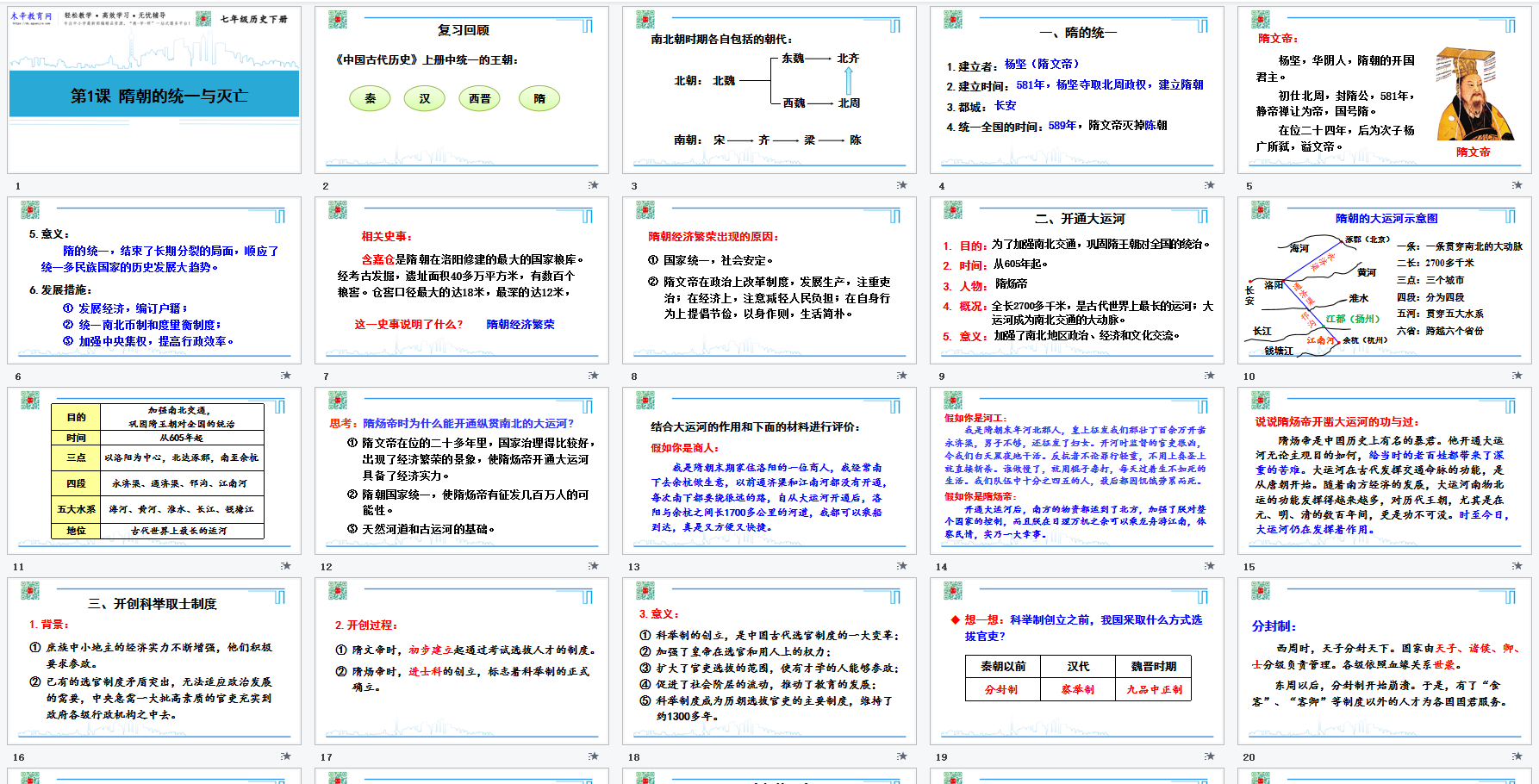
Task: Click the transition star icon under slide 10
Action: [1517, 376]
